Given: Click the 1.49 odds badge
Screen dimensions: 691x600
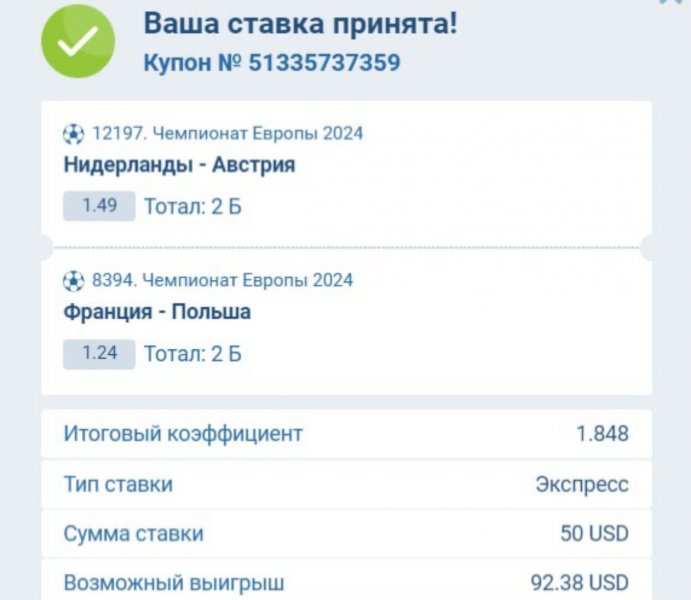Looking at the screenshot, I should 99,206.
